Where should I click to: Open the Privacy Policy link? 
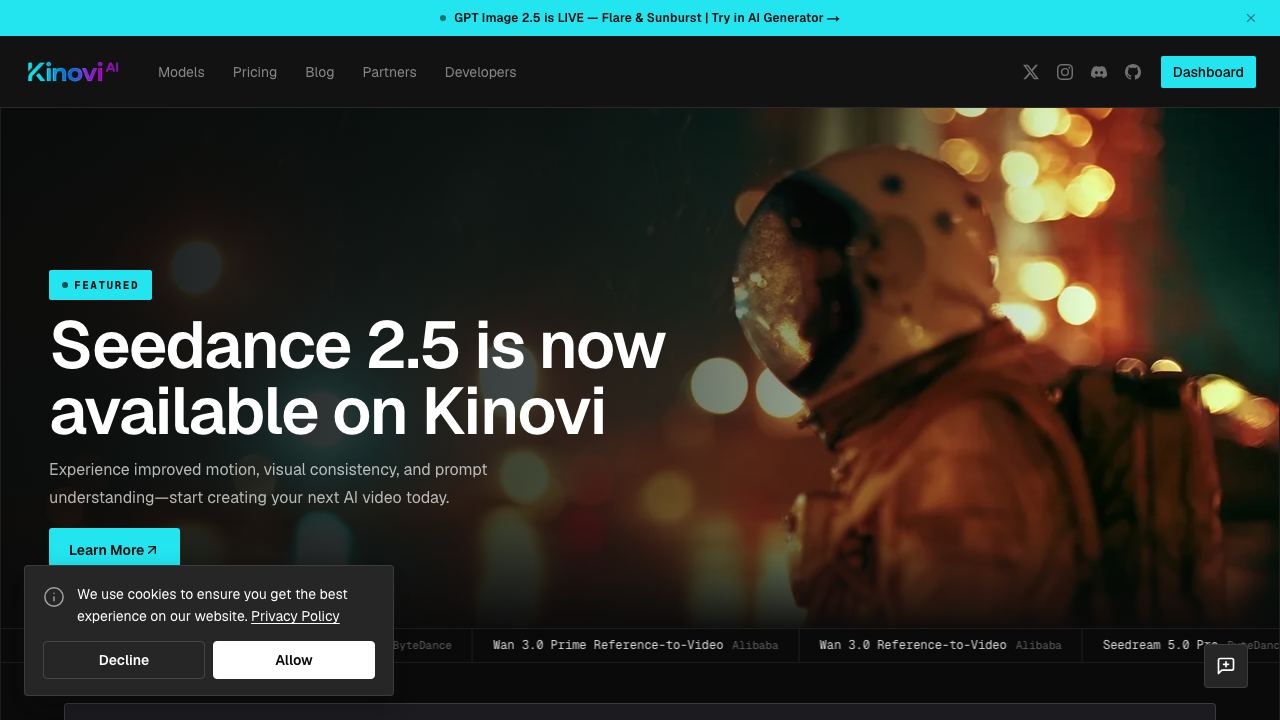pyautogui.click(x=295, y=616)
